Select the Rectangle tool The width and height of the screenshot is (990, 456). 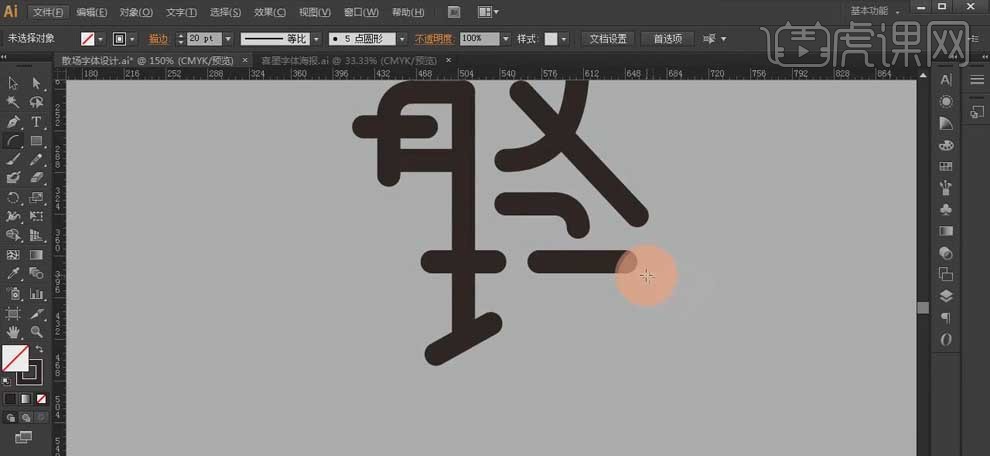click(36, 140)
